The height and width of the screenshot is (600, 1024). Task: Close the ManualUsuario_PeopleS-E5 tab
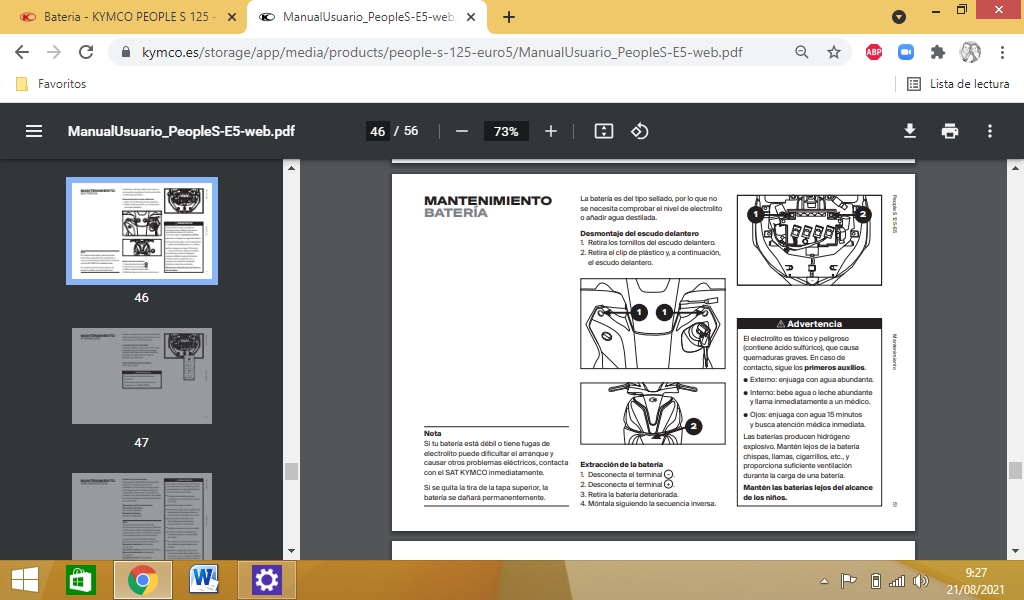pyautogui.click(x=471, y=18)
